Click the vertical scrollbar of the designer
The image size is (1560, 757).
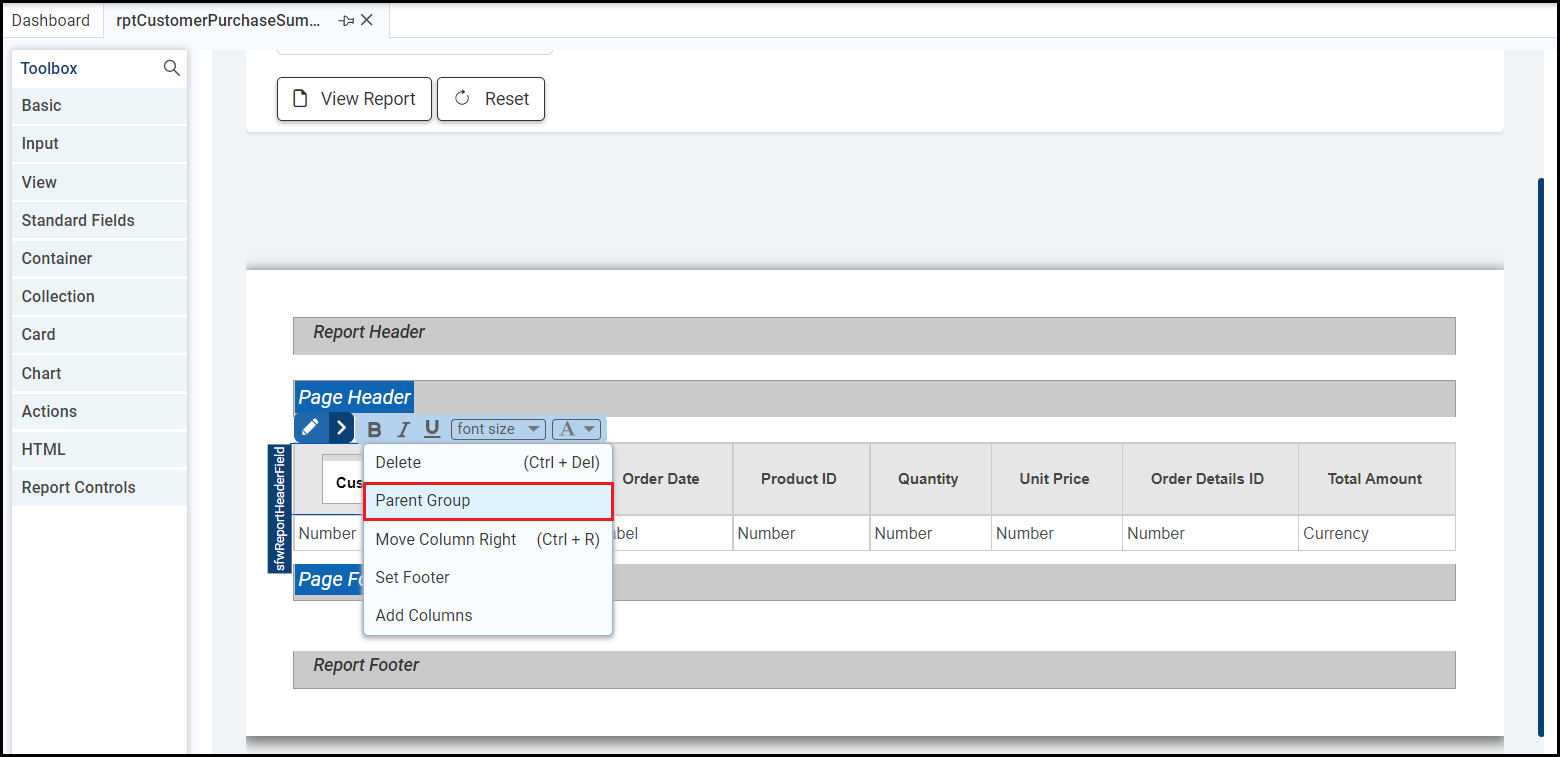click(1541, 456)
